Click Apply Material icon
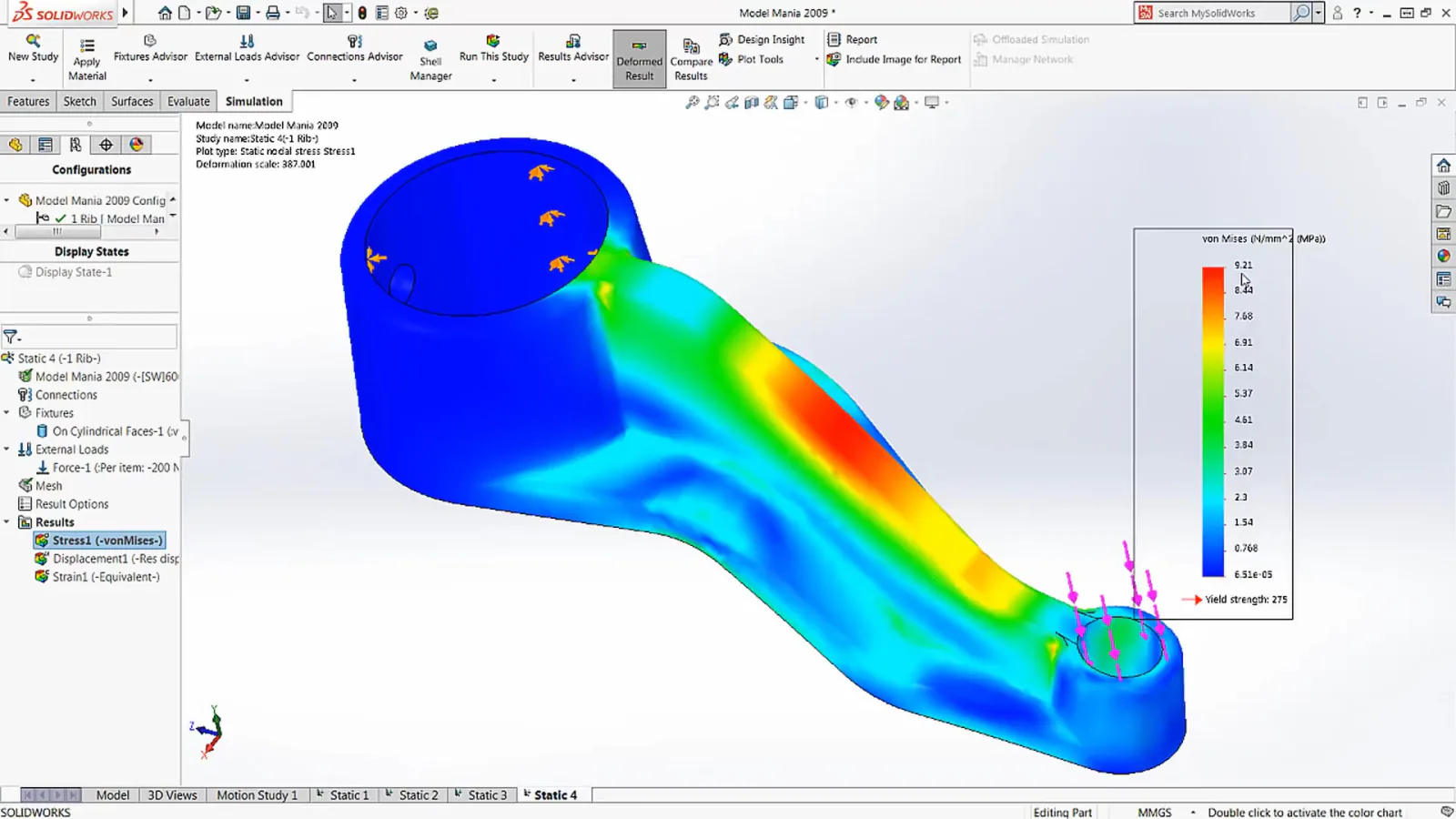 [x=87, y=60]
